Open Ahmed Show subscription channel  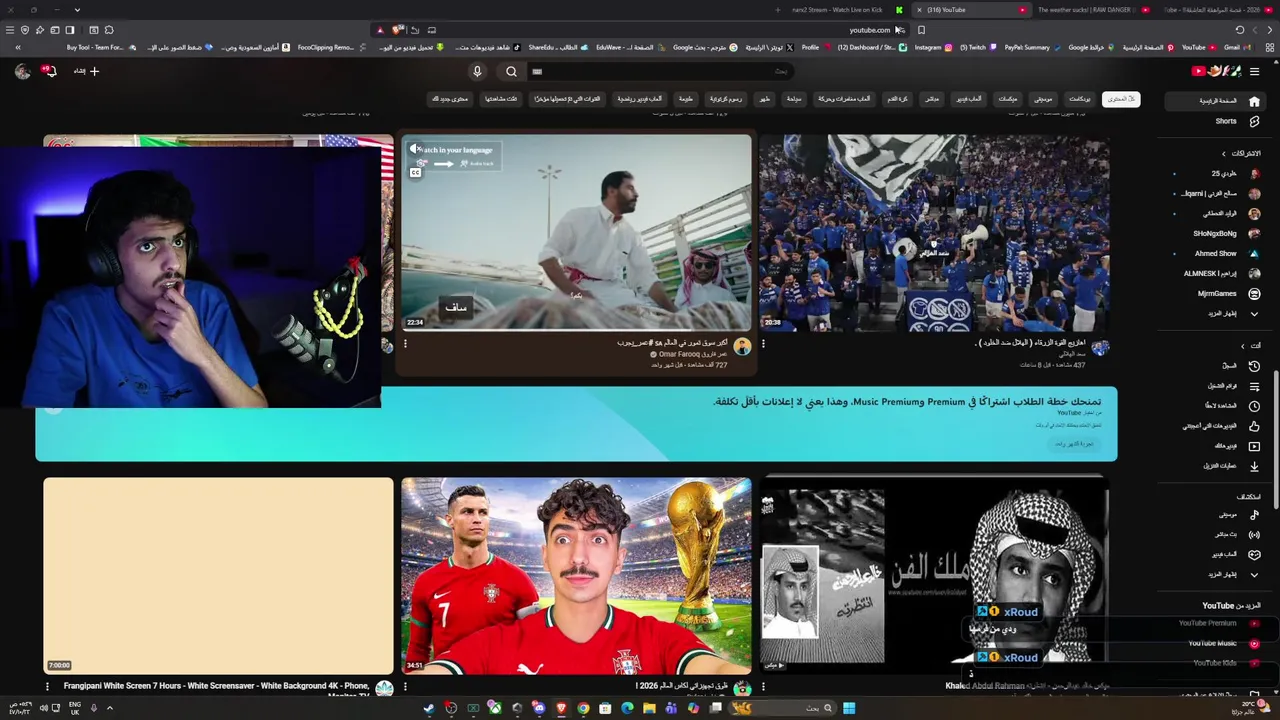tap(1215, 254)
